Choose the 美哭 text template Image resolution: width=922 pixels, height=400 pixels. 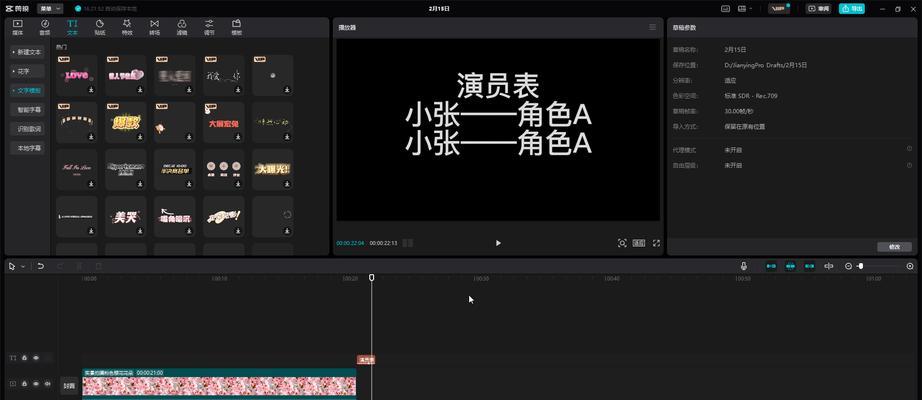[126, 216]
